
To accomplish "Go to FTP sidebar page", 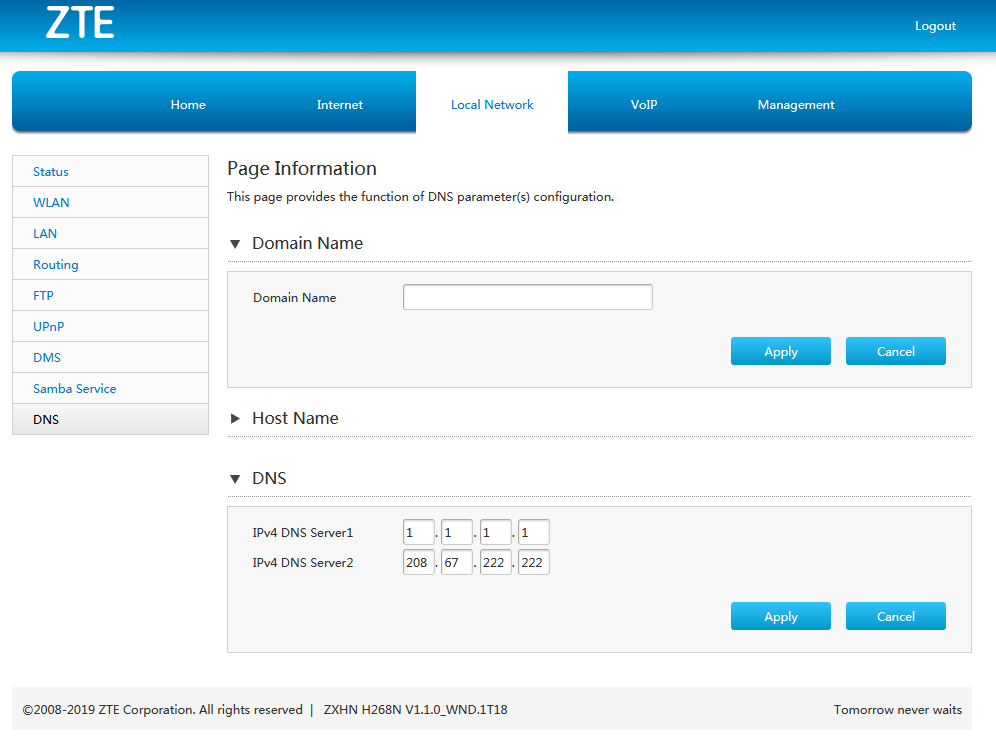I will (111, 295).
